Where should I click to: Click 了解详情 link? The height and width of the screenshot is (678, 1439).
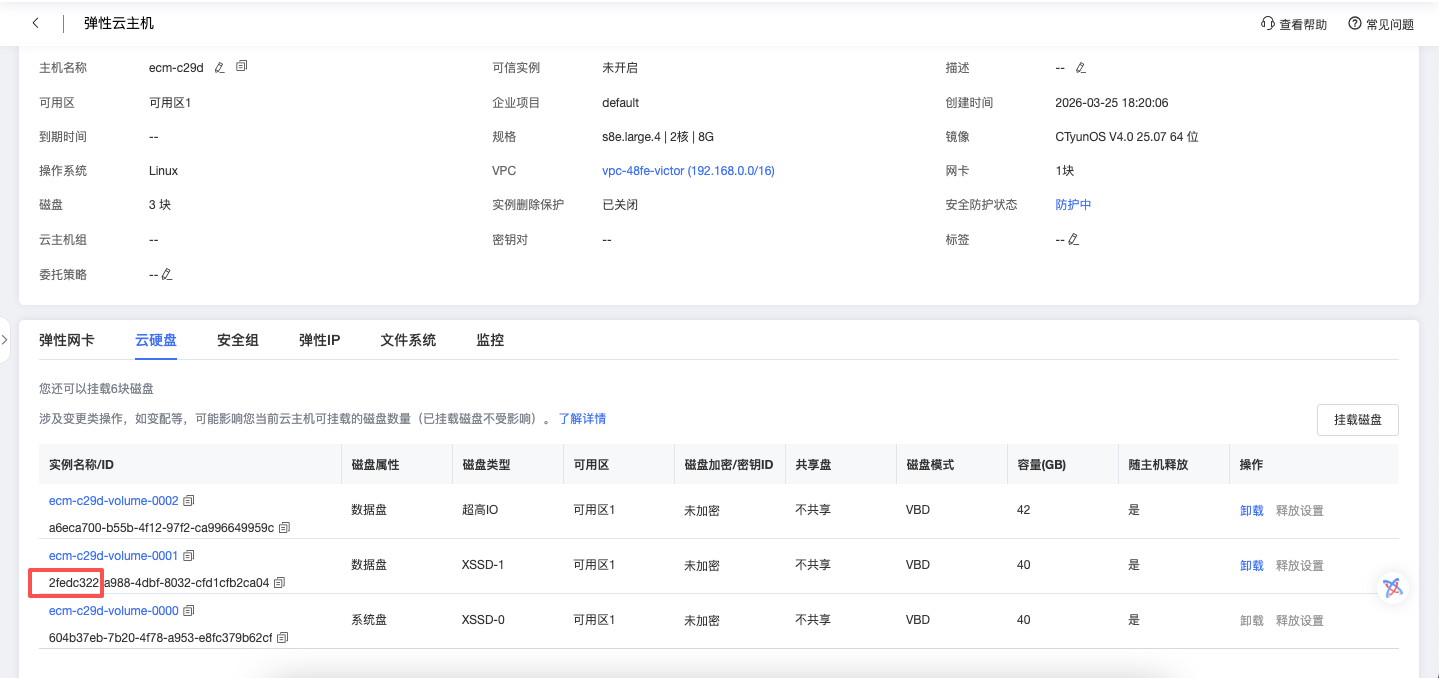coord(582,419)
